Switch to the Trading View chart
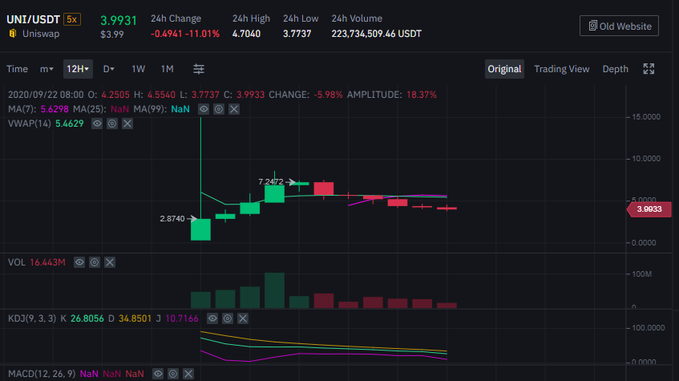The width and height of the screenshot is (679, 381). pyautogui.click(x=562, y=69)
